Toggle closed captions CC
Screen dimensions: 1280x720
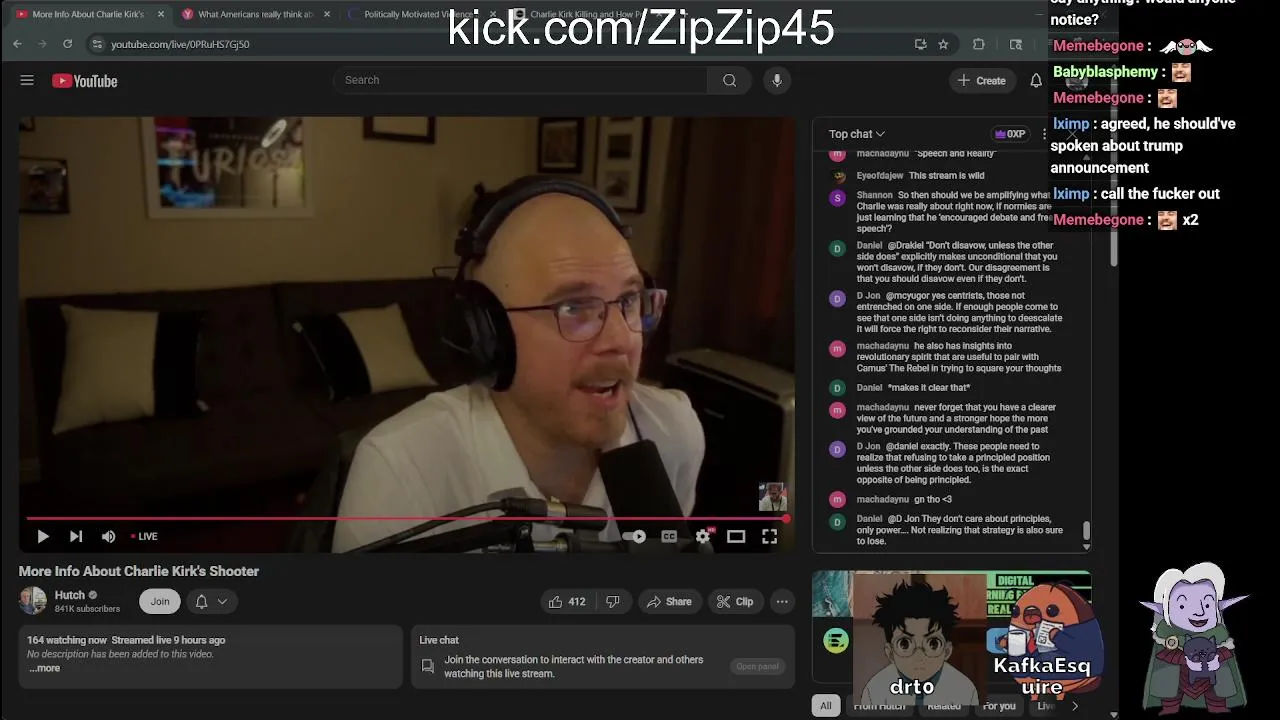pos(669,537)
